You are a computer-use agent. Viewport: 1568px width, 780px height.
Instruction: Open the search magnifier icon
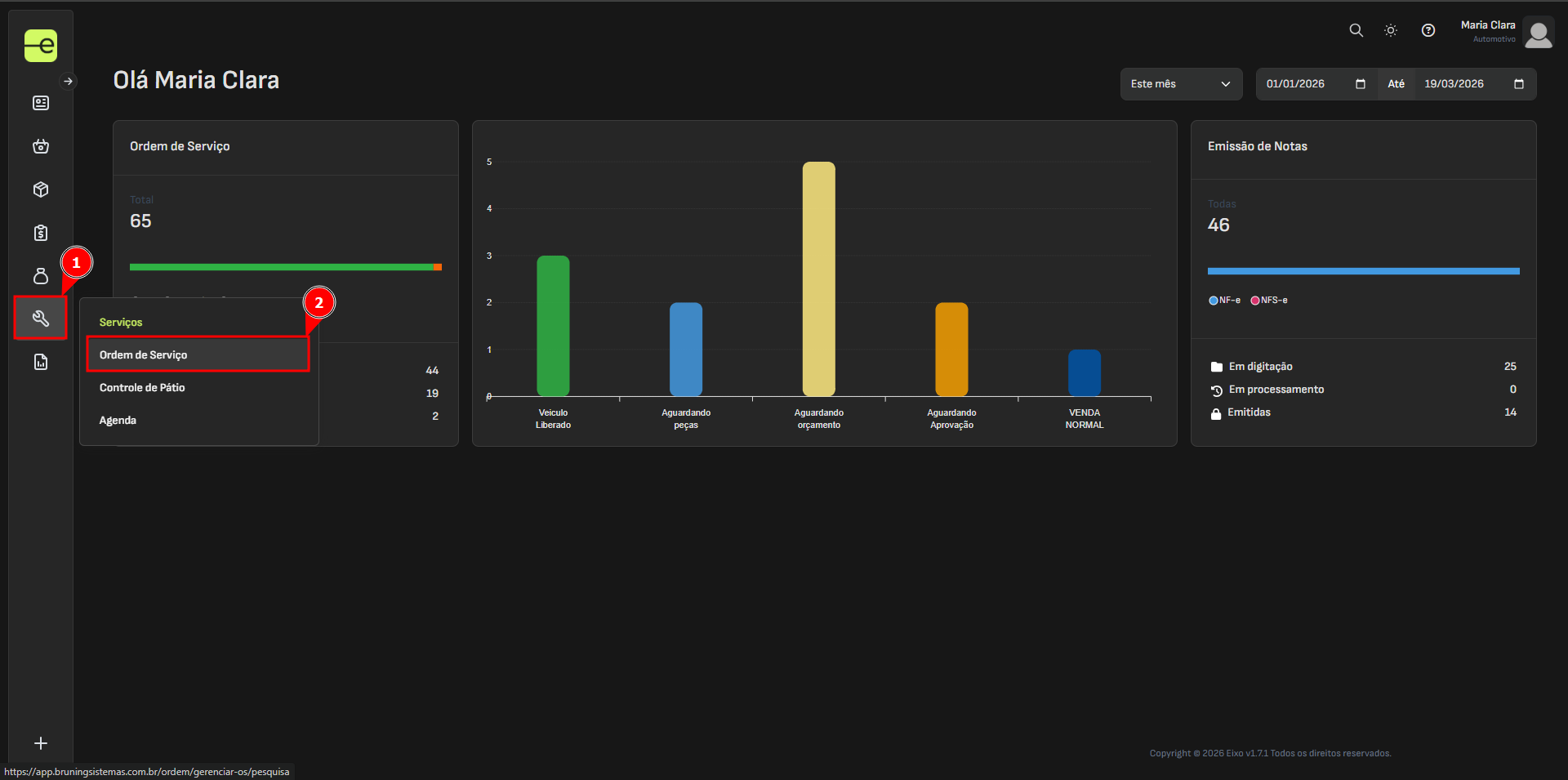click(x=1356, y=30)
